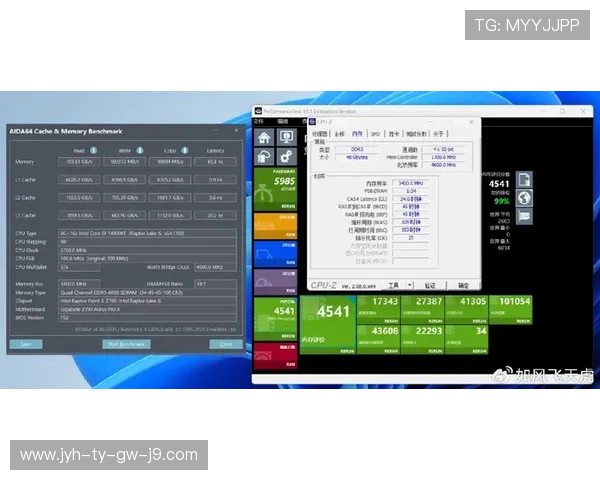The width and height of the screenshot is (600, 480).
Task: Switch to the SPD tab in CPU-Z
Action: 375,133
